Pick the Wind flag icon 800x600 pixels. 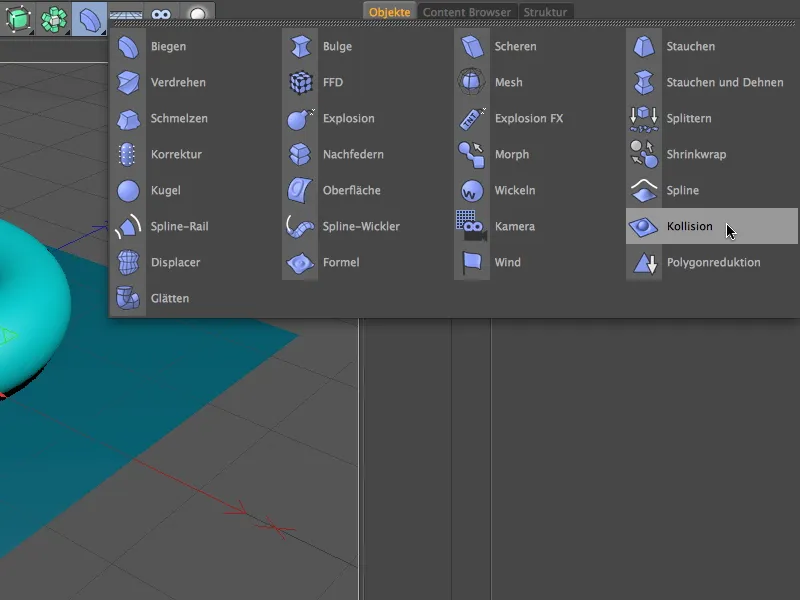click(472, 263)
